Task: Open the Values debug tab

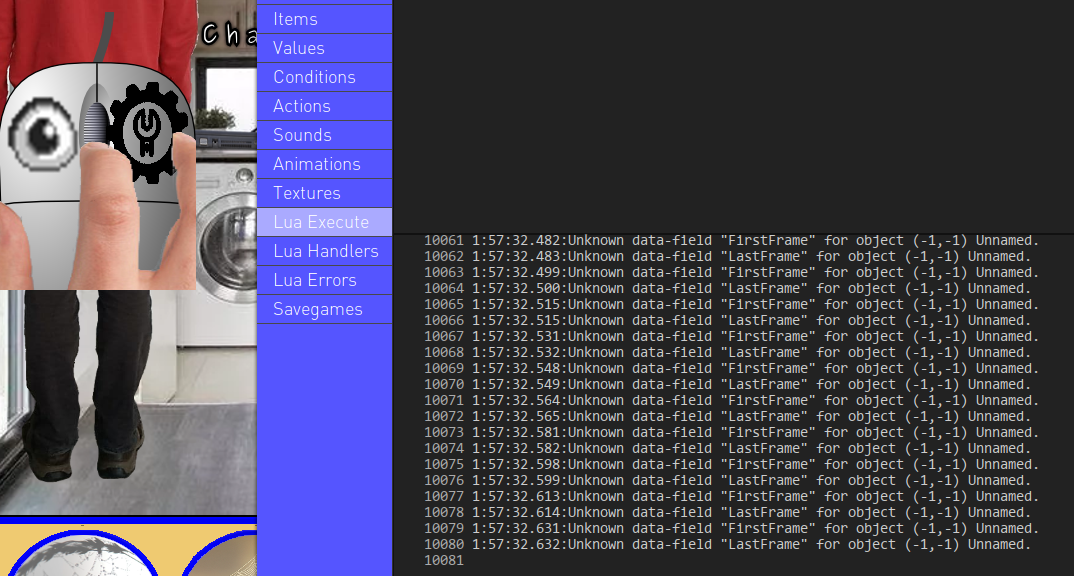Action: coord(325,48)
